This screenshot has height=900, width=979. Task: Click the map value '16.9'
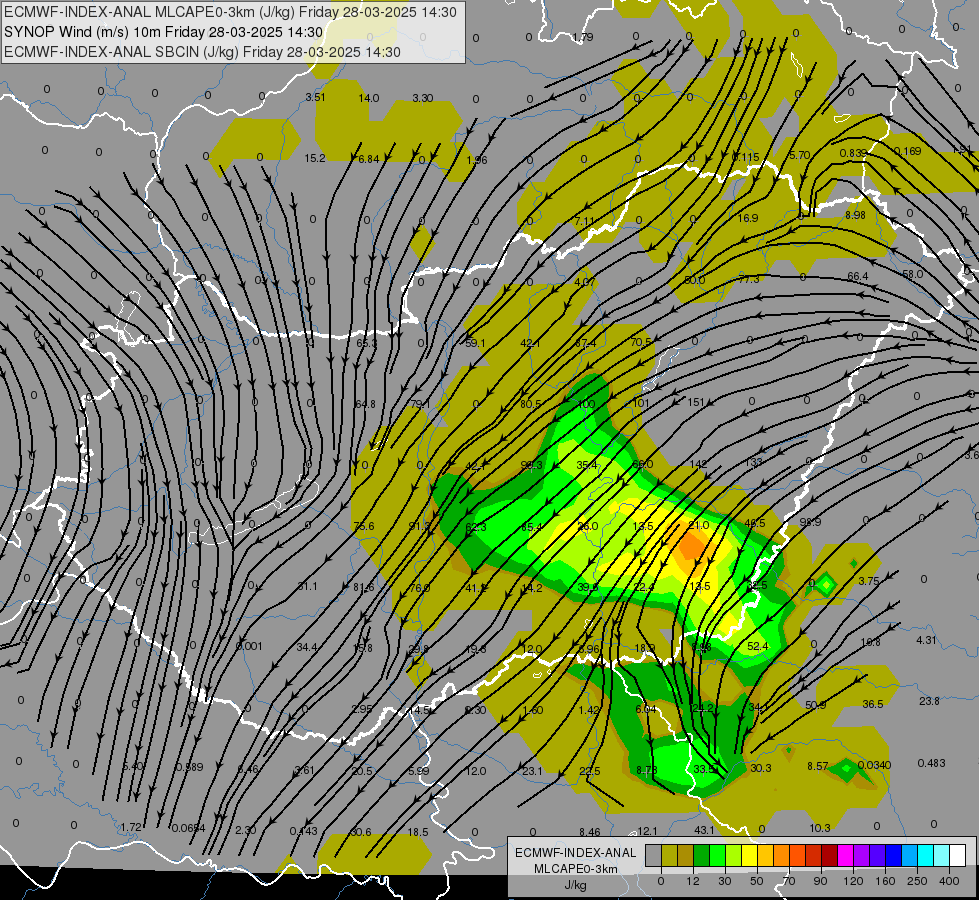[747, 218]
